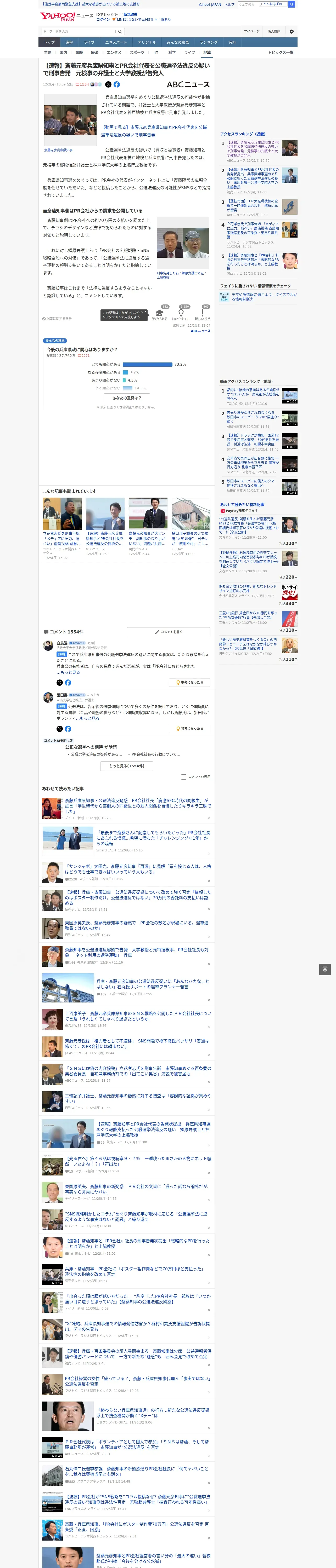Click the ABCニュース provider logo
Screen dimensions: 336x1568
pyautogui.click(x=188, y=85)
